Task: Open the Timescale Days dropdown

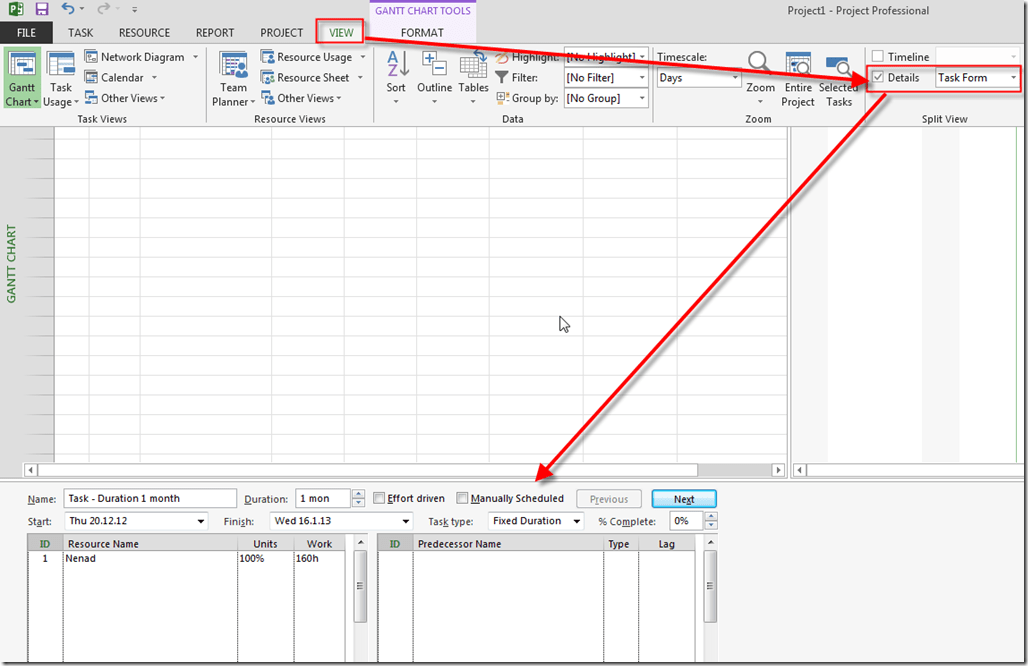Action: pyautogui.click(x=735, y=78)
